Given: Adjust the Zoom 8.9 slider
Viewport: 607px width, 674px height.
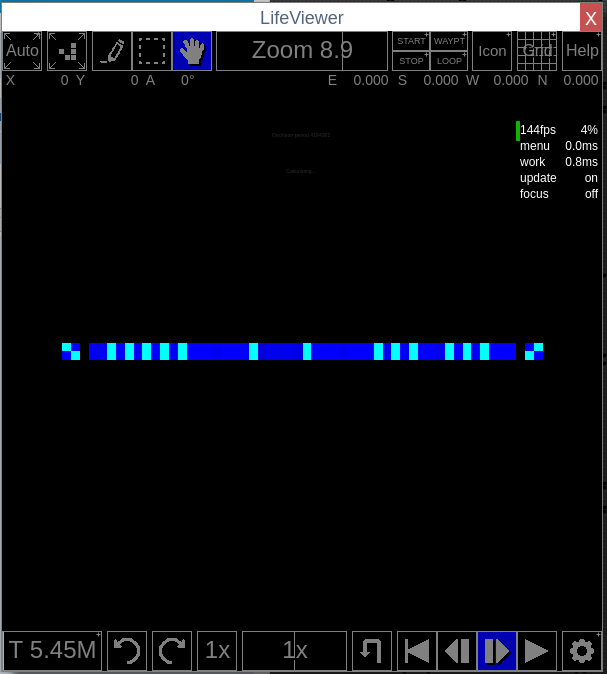Looking at the screenshot, I should (x=302, y=51).
